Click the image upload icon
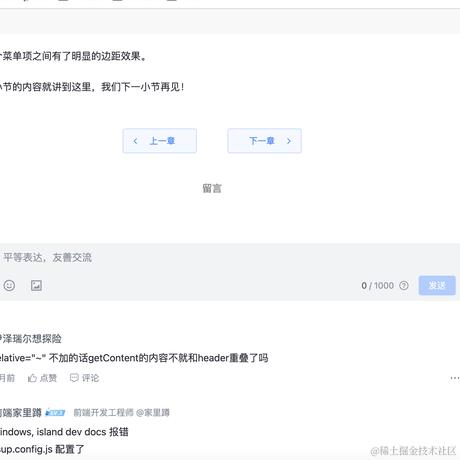Viewport: 460px width, 460px height. click(x=36, y=285)
